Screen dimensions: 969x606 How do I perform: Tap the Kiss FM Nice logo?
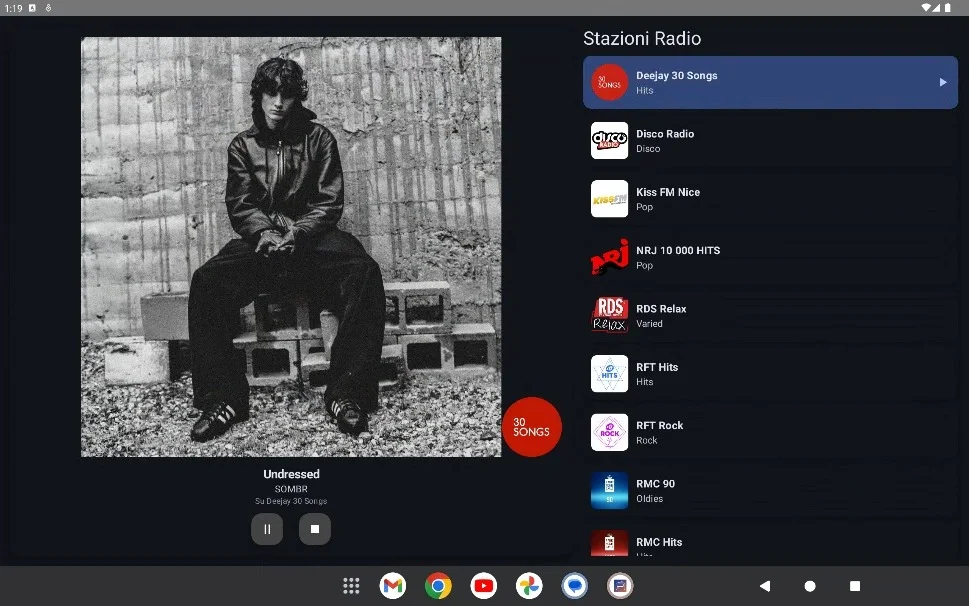609,199
